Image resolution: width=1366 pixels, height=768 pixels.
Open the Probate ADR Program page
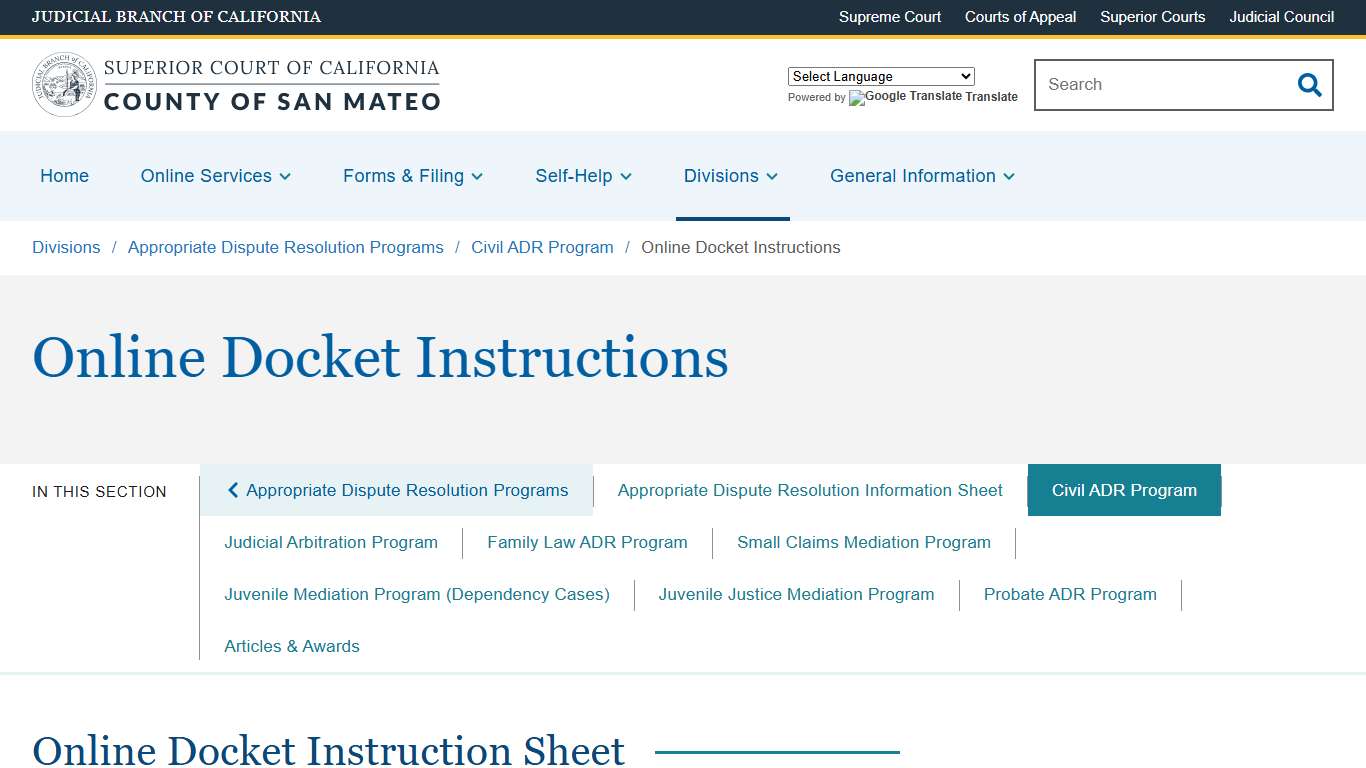1069,594
